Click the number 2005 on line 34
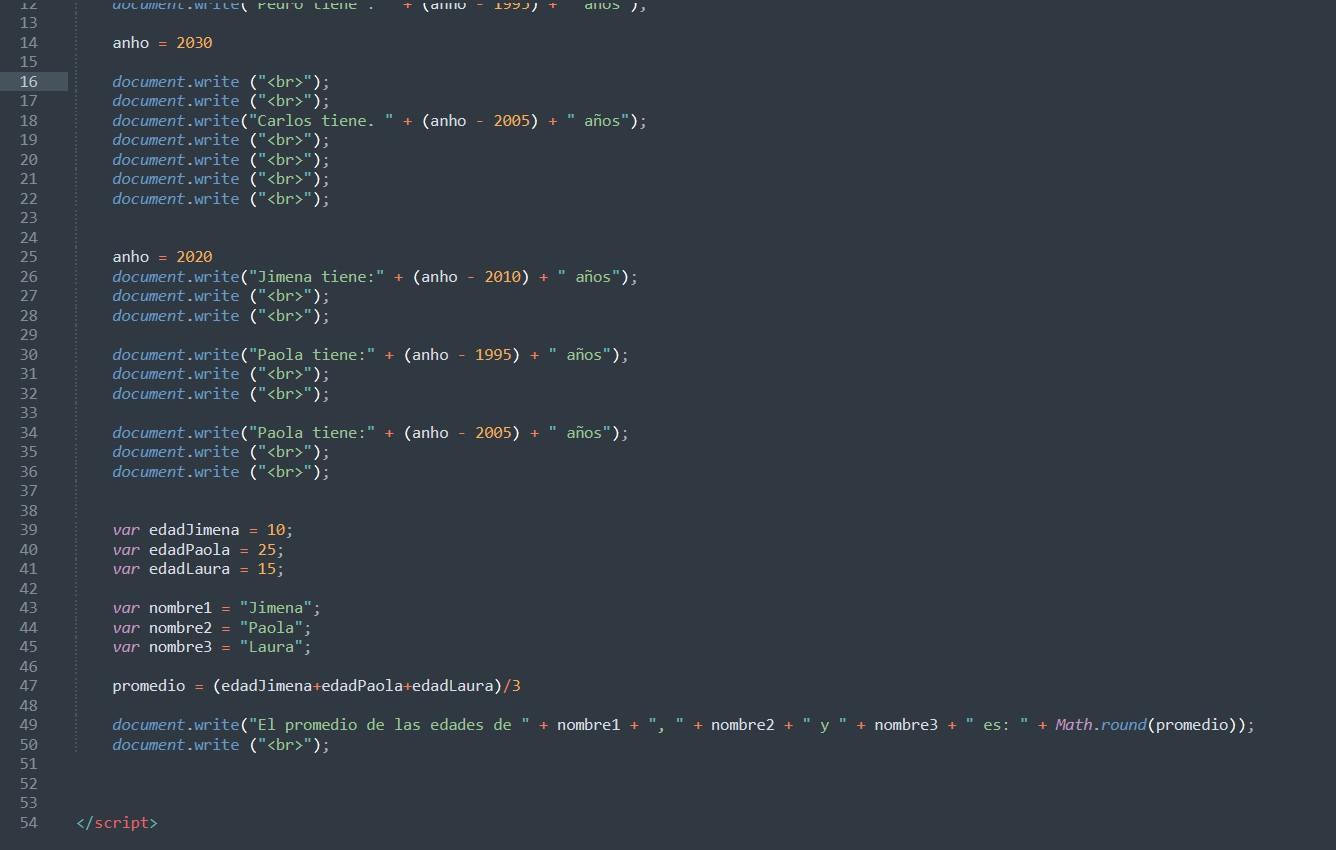 tap(494, 433)
